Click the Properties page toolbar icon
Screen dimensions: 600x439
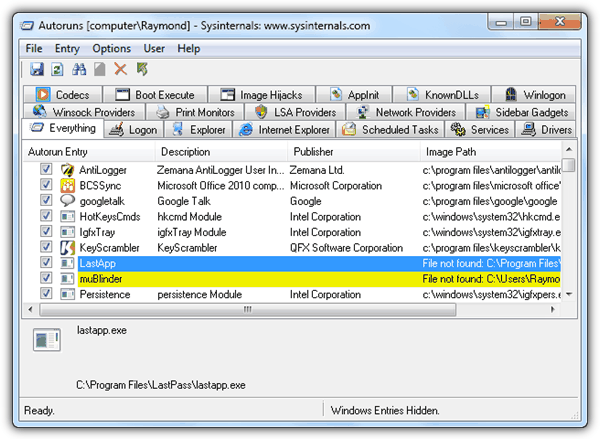[99, 69]
